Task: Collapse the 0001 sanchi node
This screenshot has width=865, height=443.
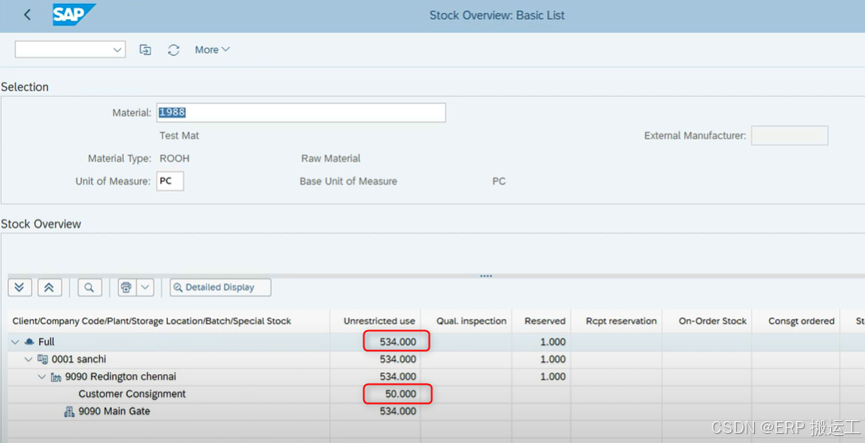Action: (29, 360)
